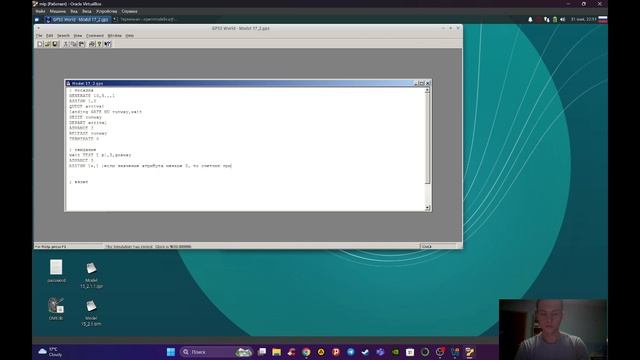The height and width of the screenshot is (360, 640).
Task: Click the Clock field in GPSS status bar
Action: (x=438, y=247)
